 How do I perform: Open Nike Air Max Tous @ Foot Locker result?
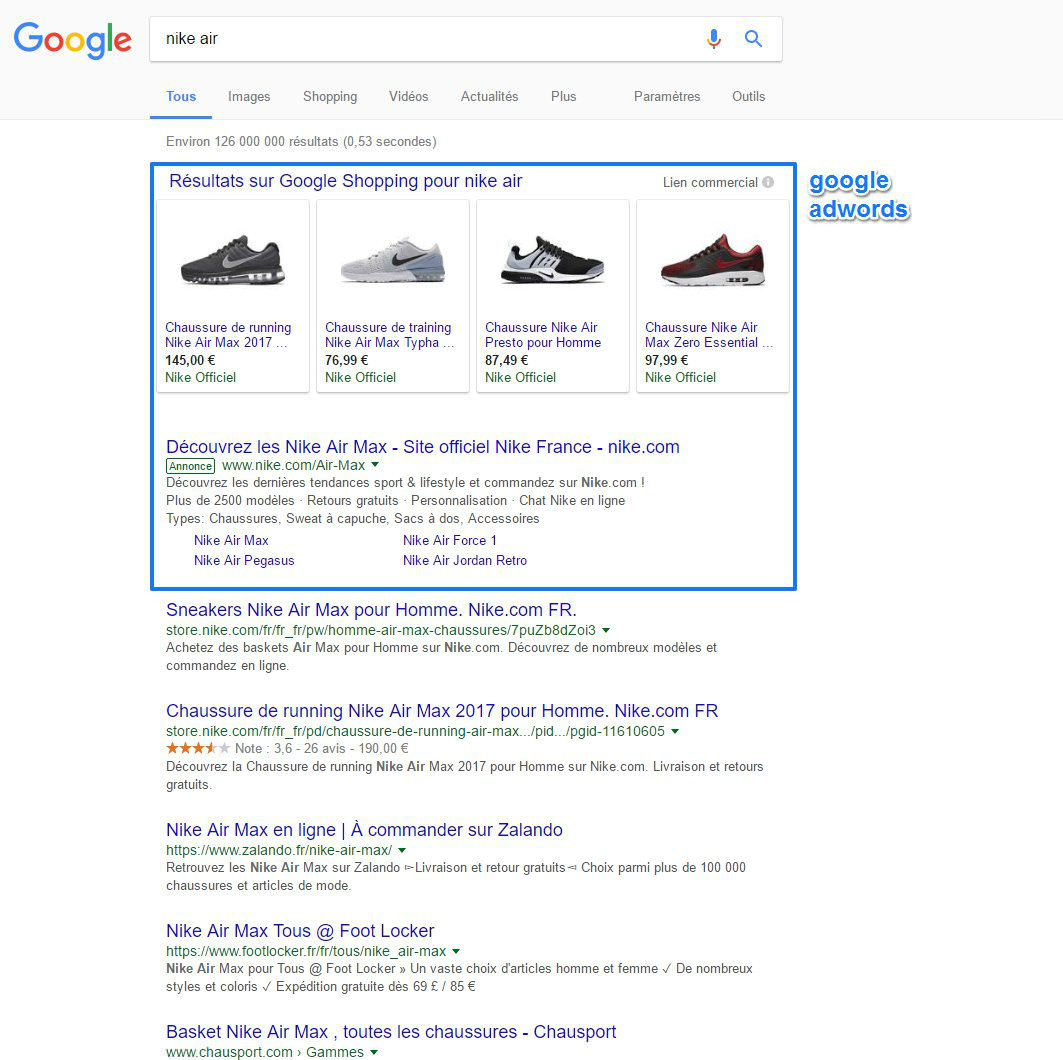point(300,931)
